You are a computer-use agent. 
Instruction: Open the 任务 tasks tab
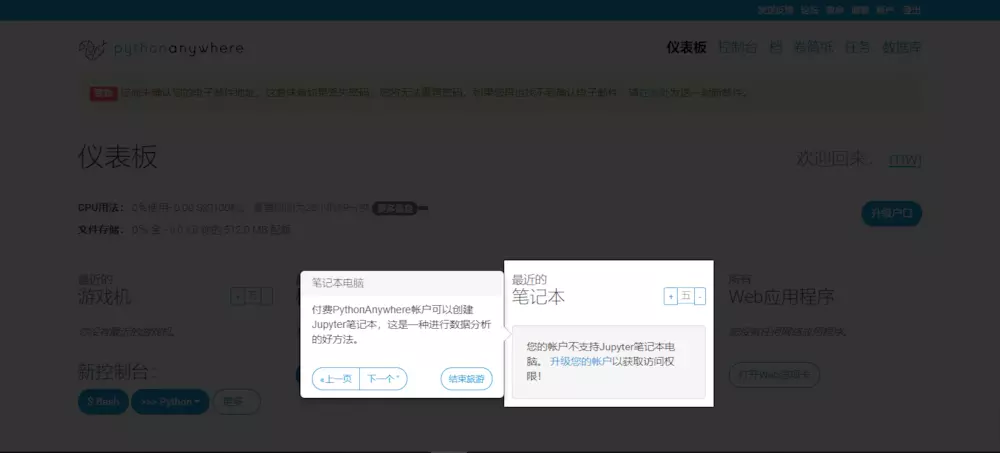click(858, 47)
